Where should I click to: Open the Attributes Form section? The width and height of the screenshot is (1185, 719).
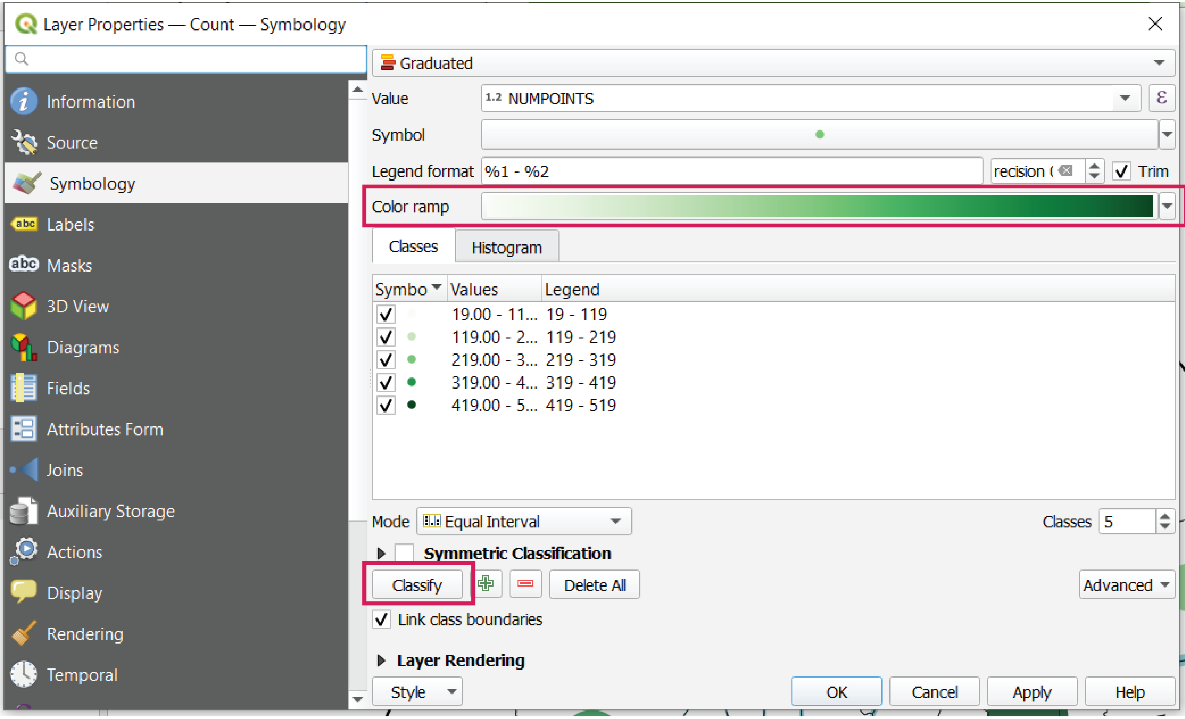tap(104, 430)
